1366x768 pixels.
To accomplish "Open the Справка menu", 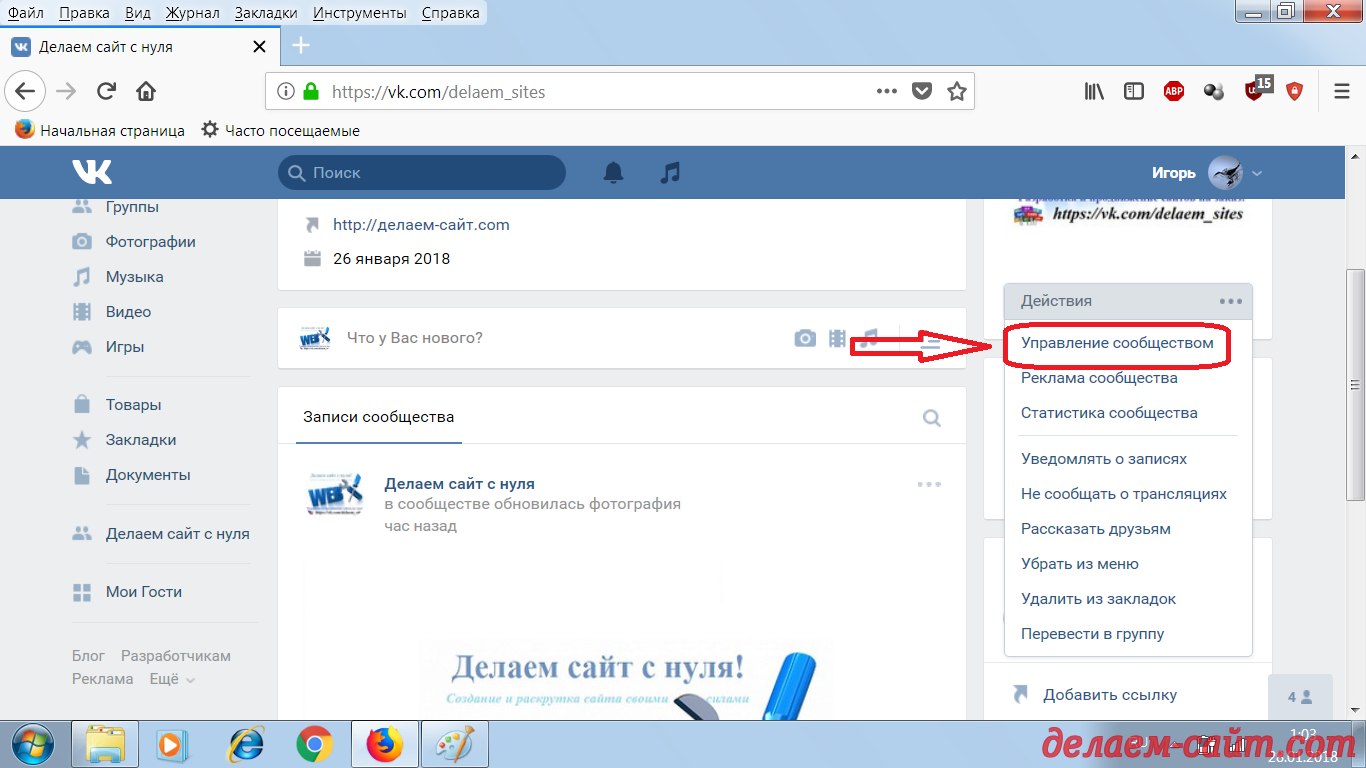I will click(x=450, y=13).
